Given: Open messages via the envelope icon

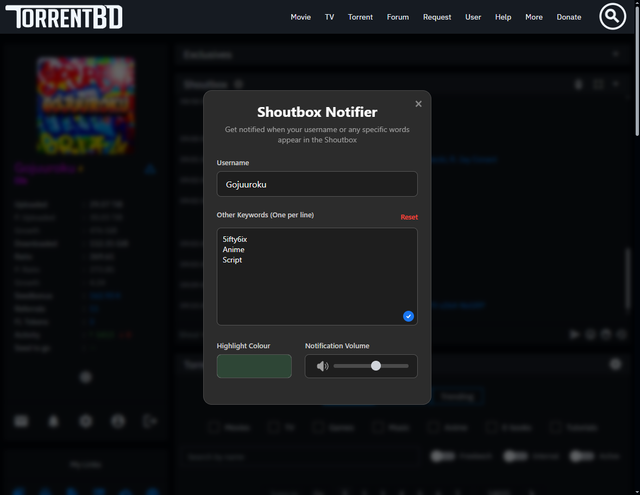Looking at the screenshot, I should [x=21, y=421].
